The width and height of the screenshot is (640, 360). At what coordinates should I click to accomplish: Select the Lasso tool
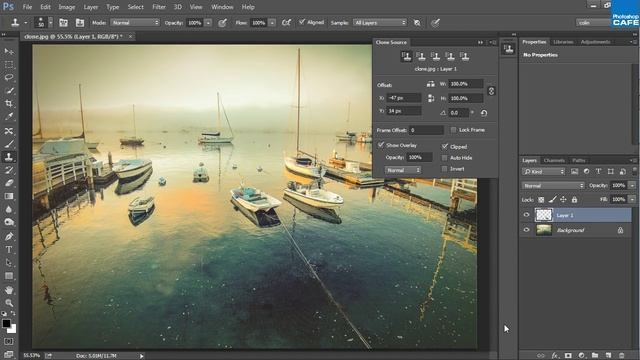[9, 78]
